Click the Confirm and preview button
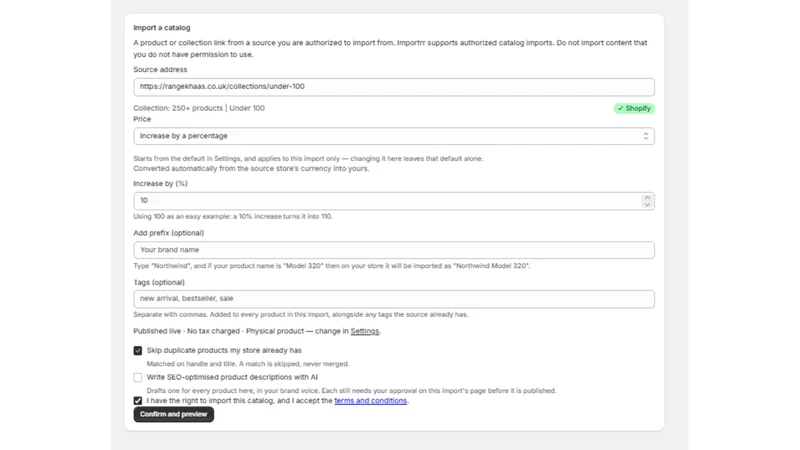 click(173, 414)
